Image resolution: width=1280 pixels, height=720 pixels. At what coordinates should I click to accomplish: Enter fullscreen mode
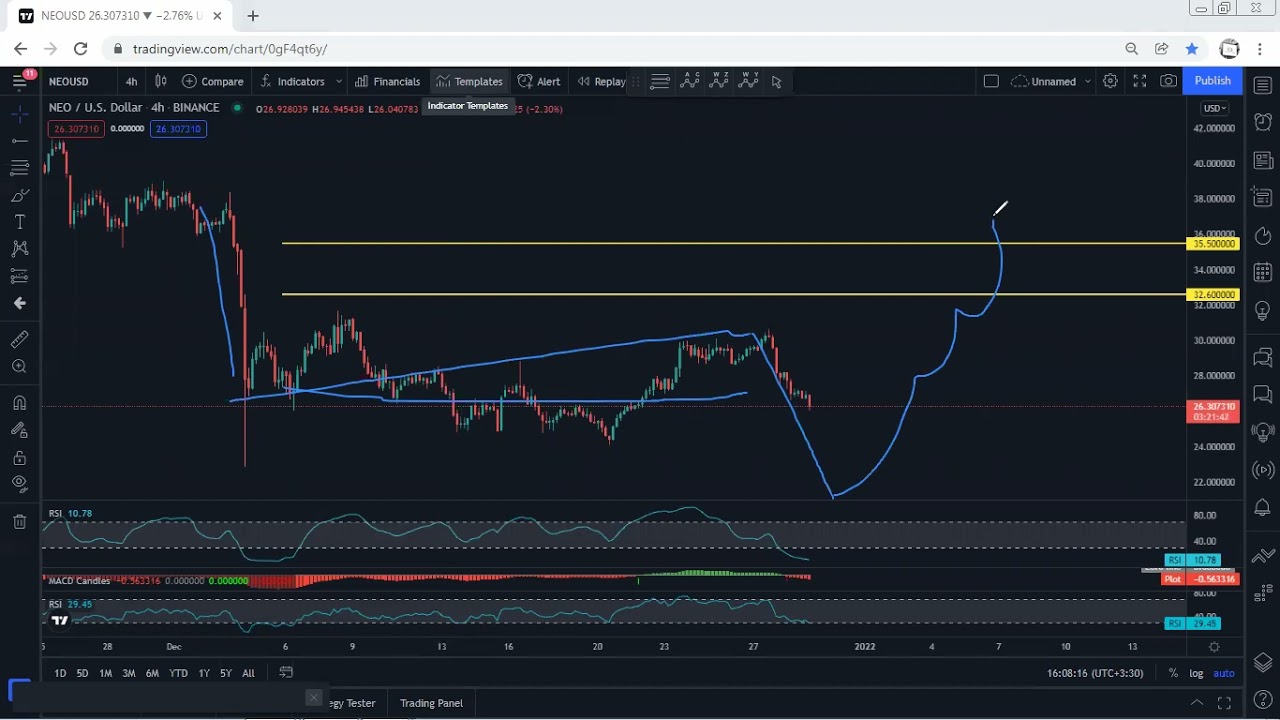click(1139, 81)
